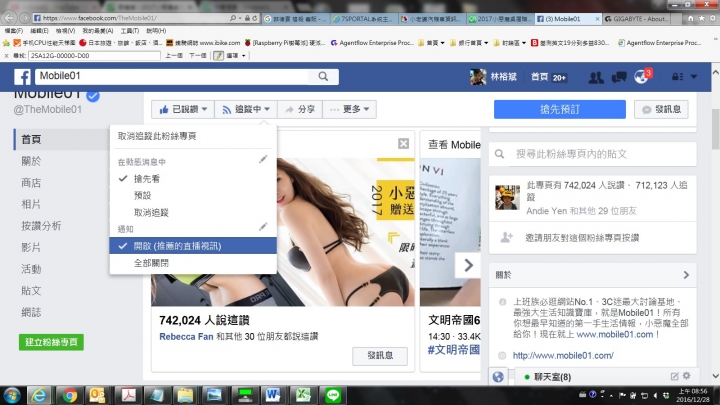Open friend requests icon

click(x=596, y=77)
